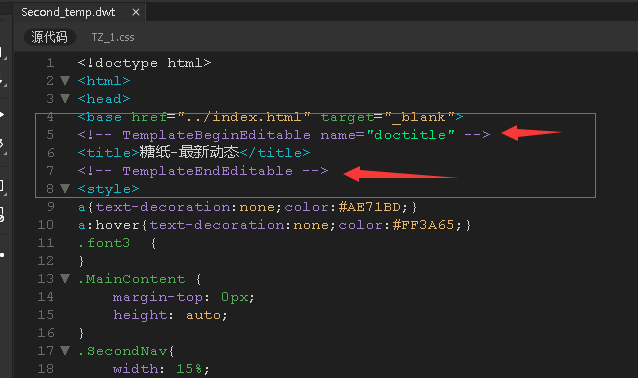Click the <style> tag on line 8
The height and width of the screenshot is (378, 638).
pyautogui.click(x=108, y=189)
